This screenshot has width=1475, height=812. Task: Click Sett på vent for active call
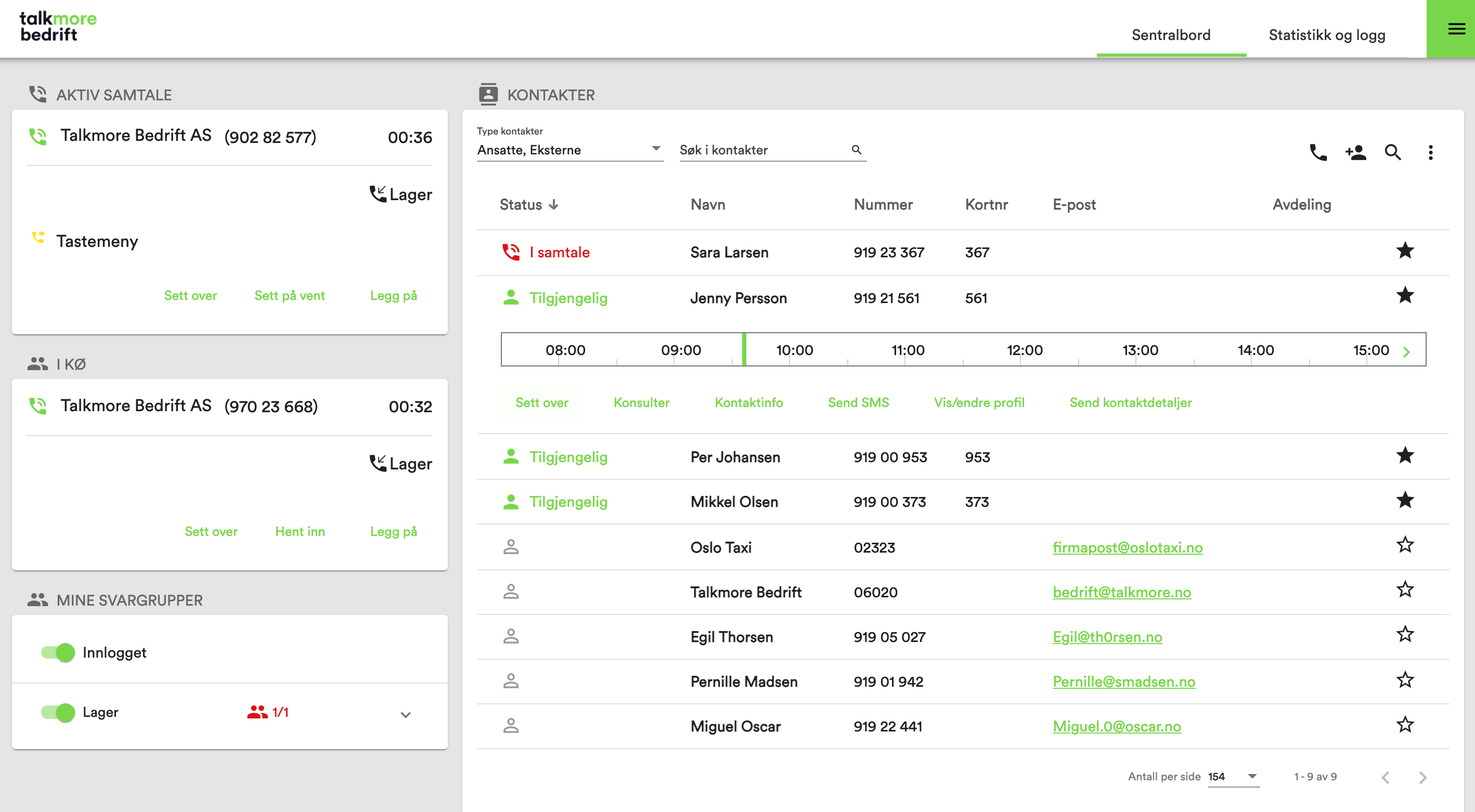click(x=289, y=296)
